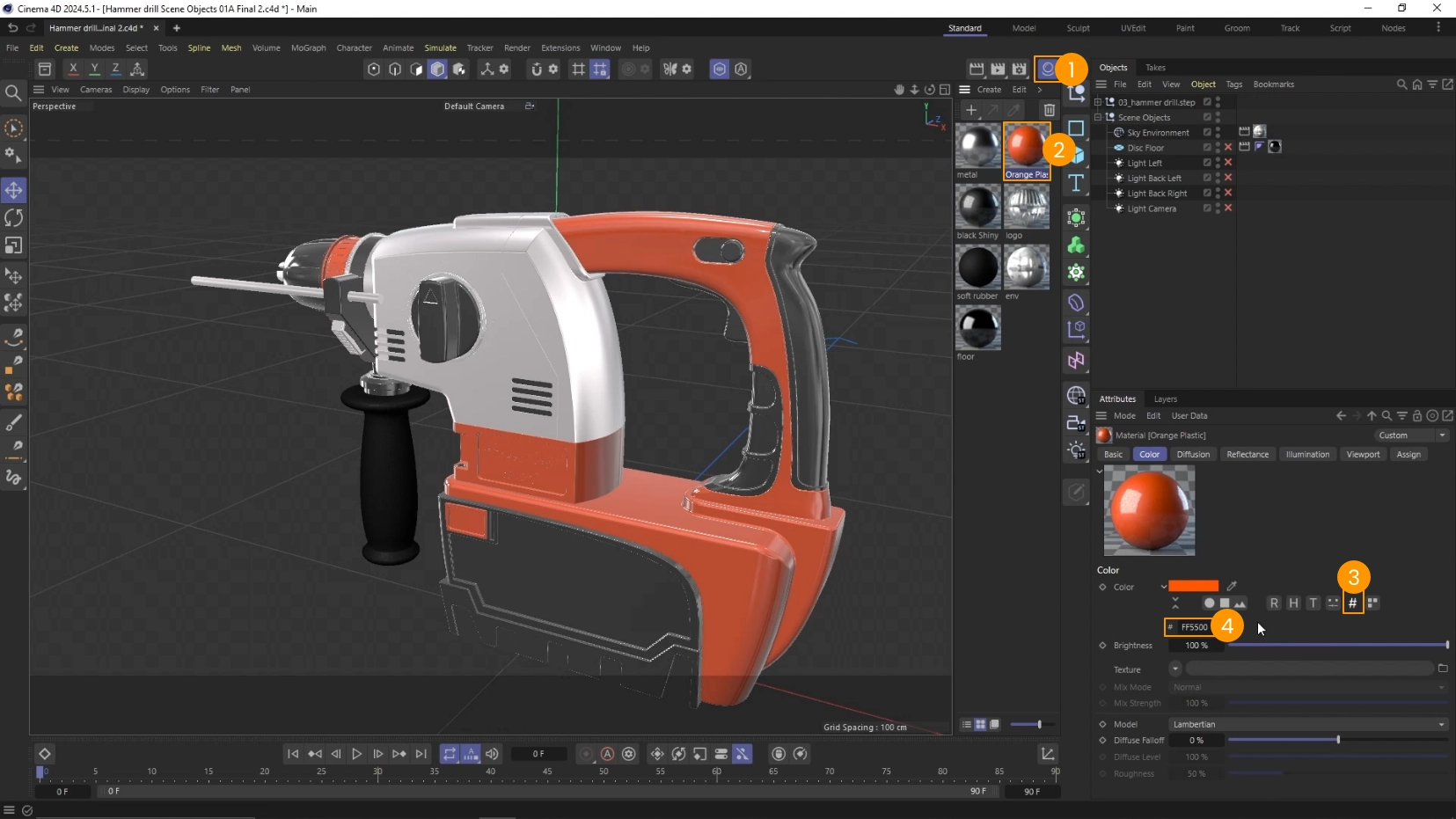Collapse the Scene Objects tree group
This screenshot has height=819, width=1456.
(x=1098, y=117)
